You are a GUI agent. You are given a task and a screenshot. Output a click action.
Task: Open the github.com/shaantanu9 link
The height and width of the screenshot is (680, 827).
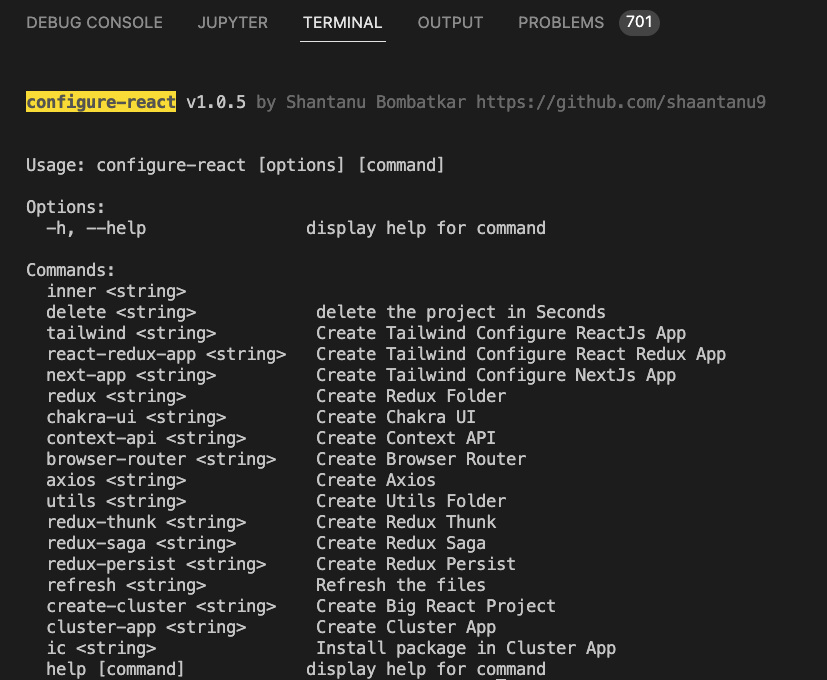pyautogui.click(x=621, y=102)
